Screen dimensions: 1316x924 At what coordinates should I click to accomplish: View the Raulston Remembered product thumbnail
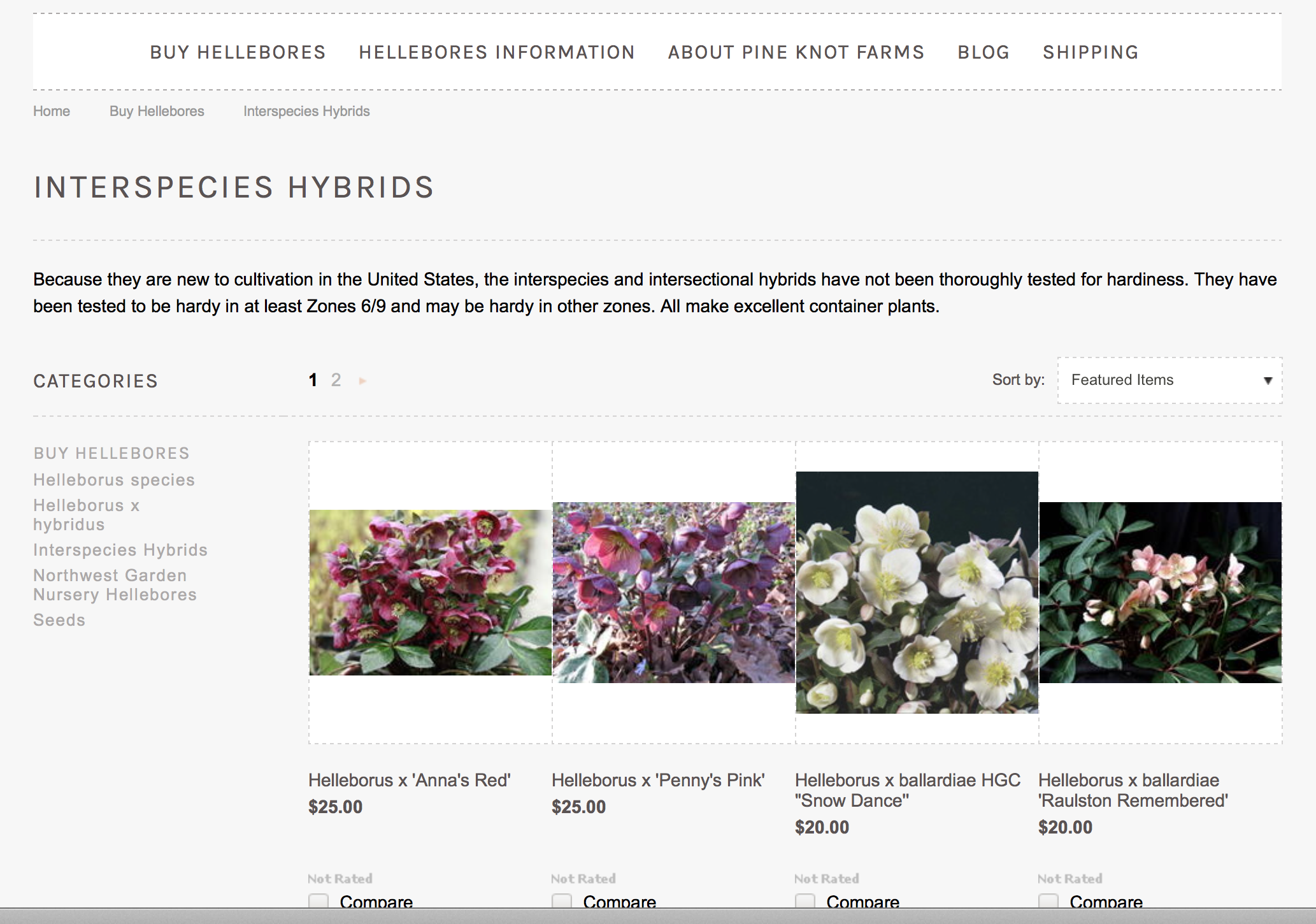tap(1160, 592)
